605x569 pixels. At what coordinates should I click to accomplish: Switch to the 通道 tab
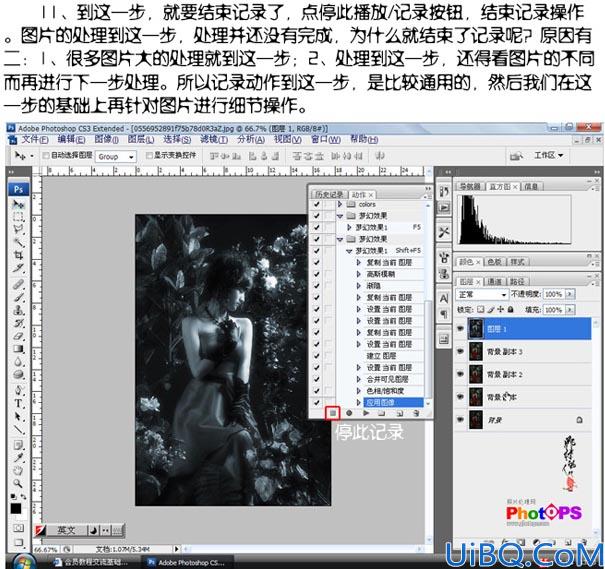click(x=494, y=282)
